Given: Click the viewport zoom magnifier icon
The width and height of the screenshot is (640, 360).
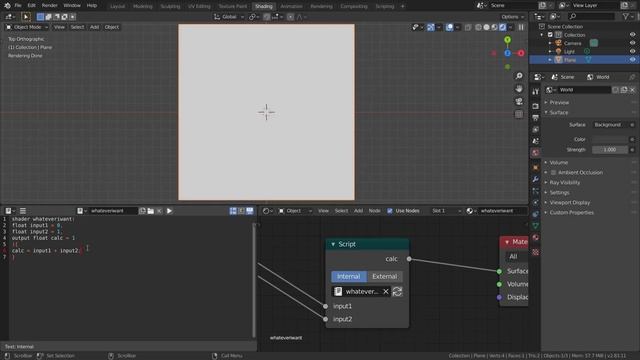Looking at the screenshot, I should click(x=519, y=76).
